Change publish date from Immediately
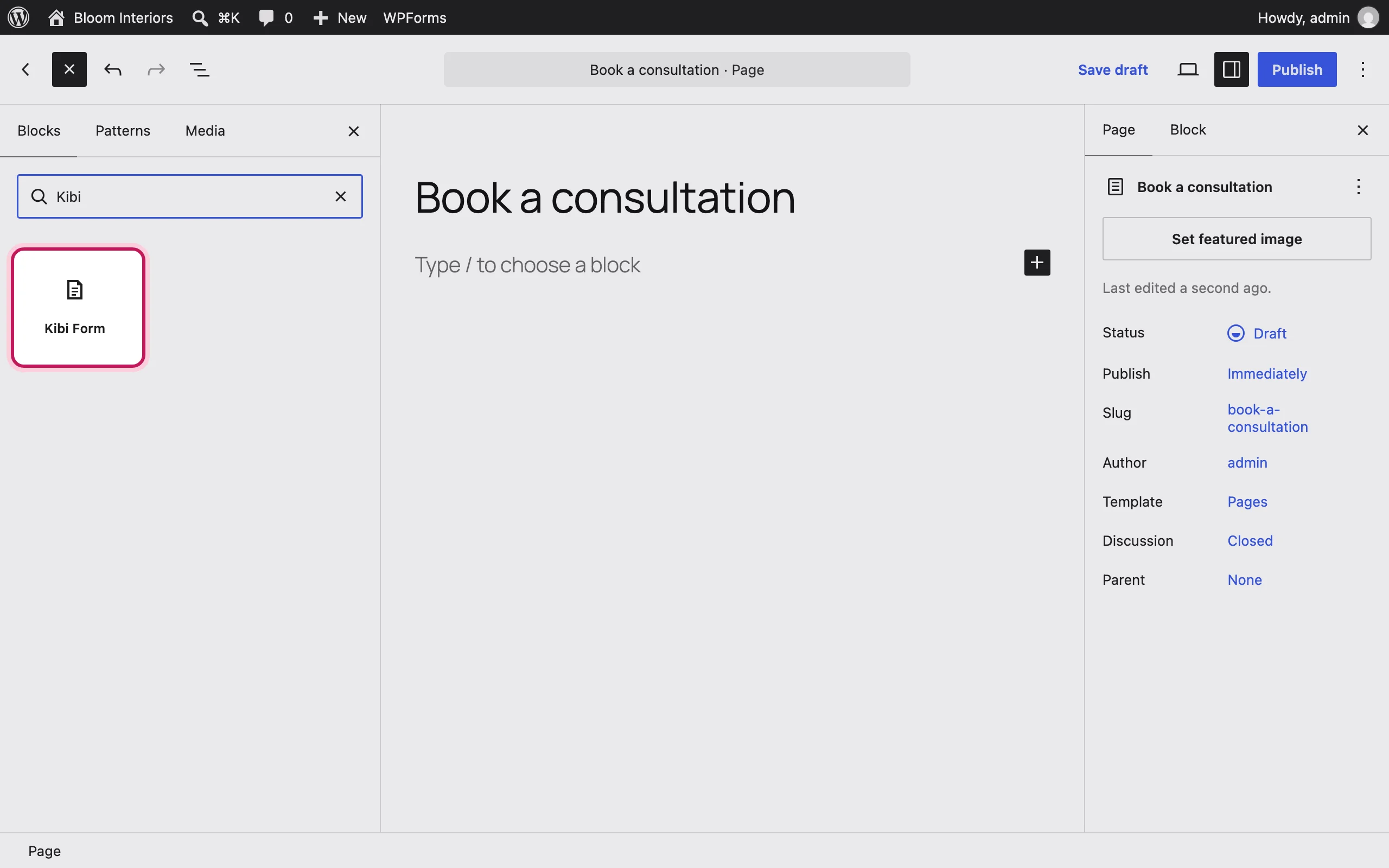The height and width of the screenshot is (868, 1389). coord(1267,374)
